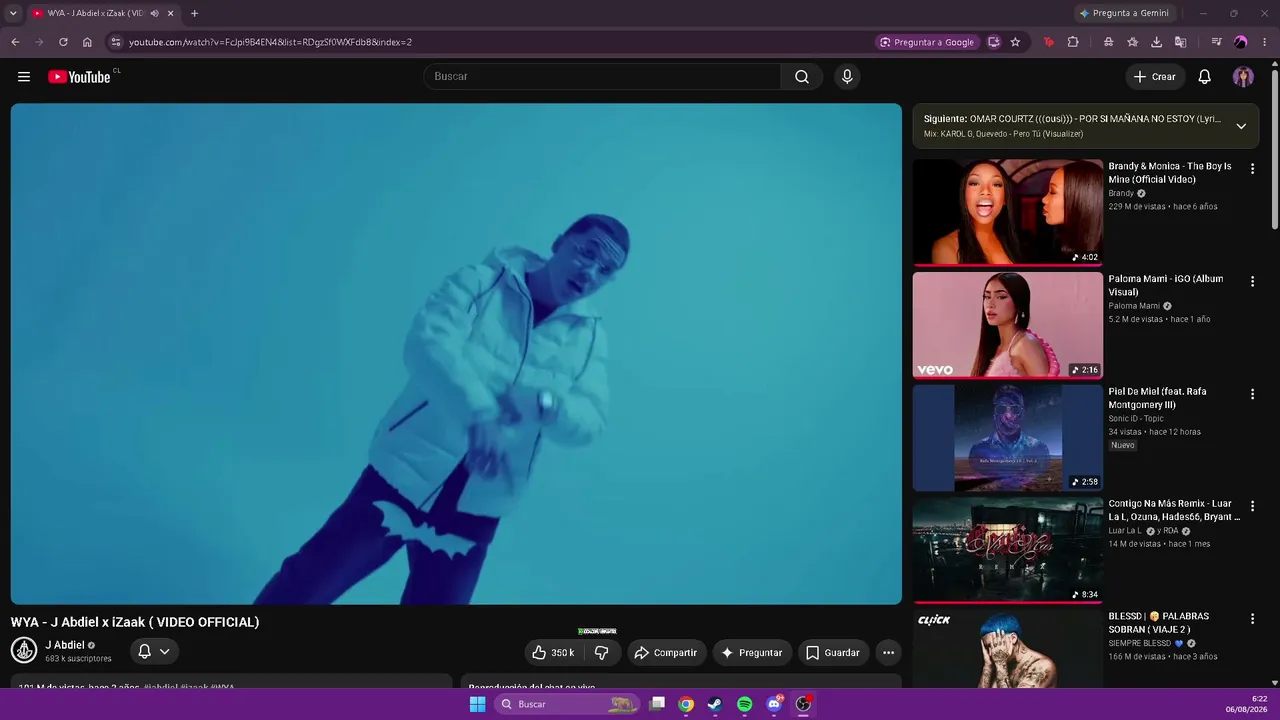Screen dimensions: 1280x720
Task: Click the Sonic ID - Topic channel name
Action: tap(1138, 418)
